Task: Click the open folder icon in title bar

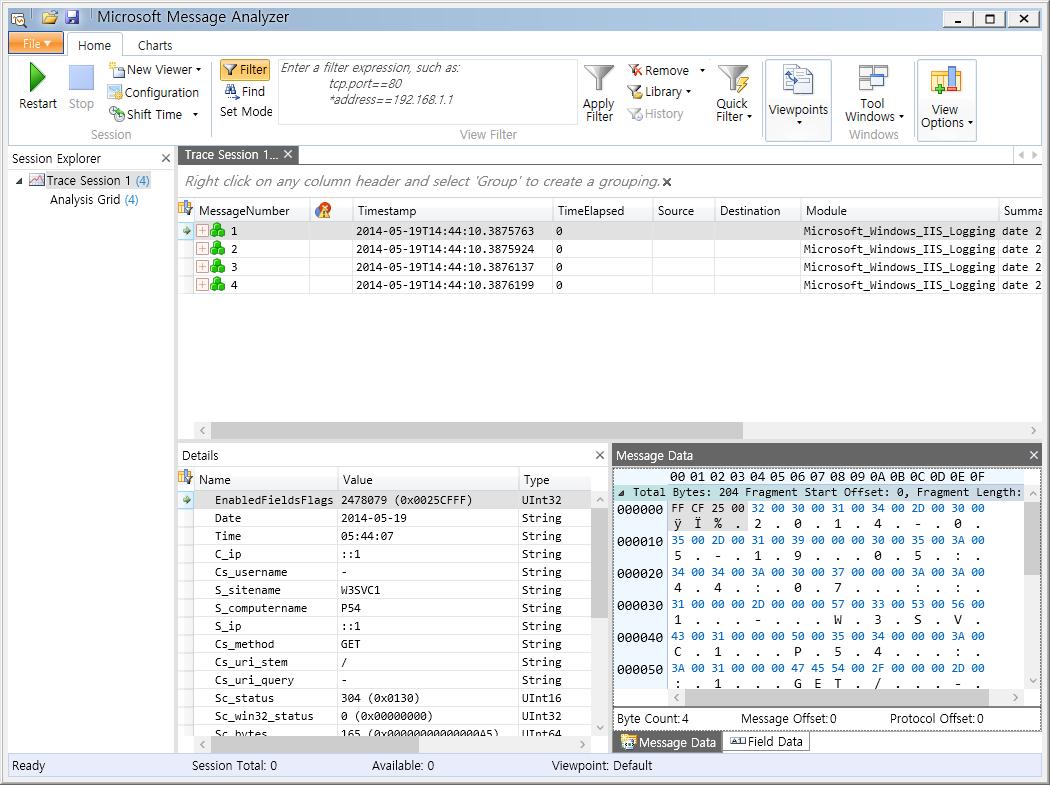Action: pos(50,17)
